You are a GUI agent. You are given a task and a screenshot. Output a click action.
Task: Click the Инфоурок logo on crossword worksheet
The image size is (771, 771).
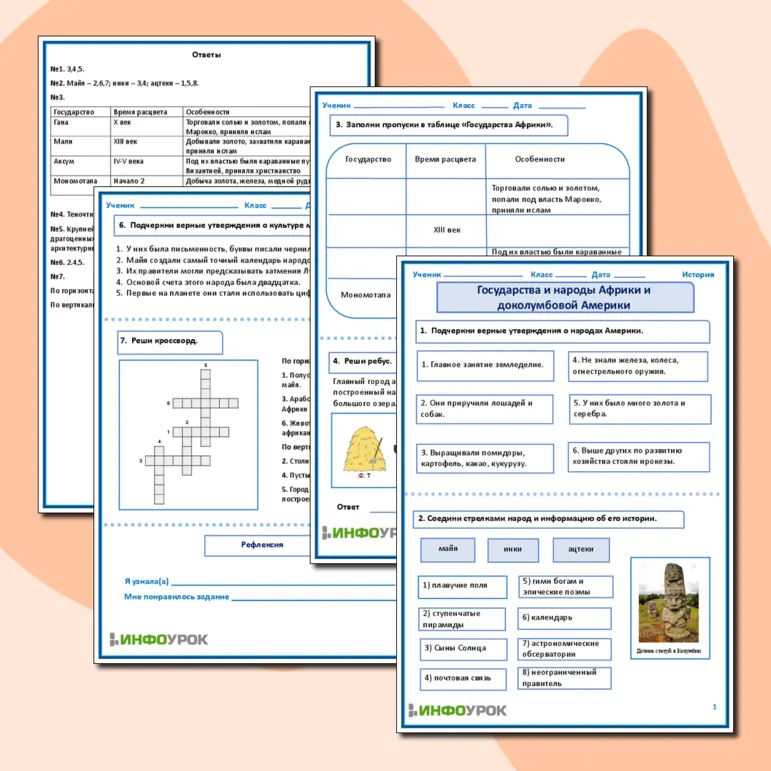coord(159,640)
